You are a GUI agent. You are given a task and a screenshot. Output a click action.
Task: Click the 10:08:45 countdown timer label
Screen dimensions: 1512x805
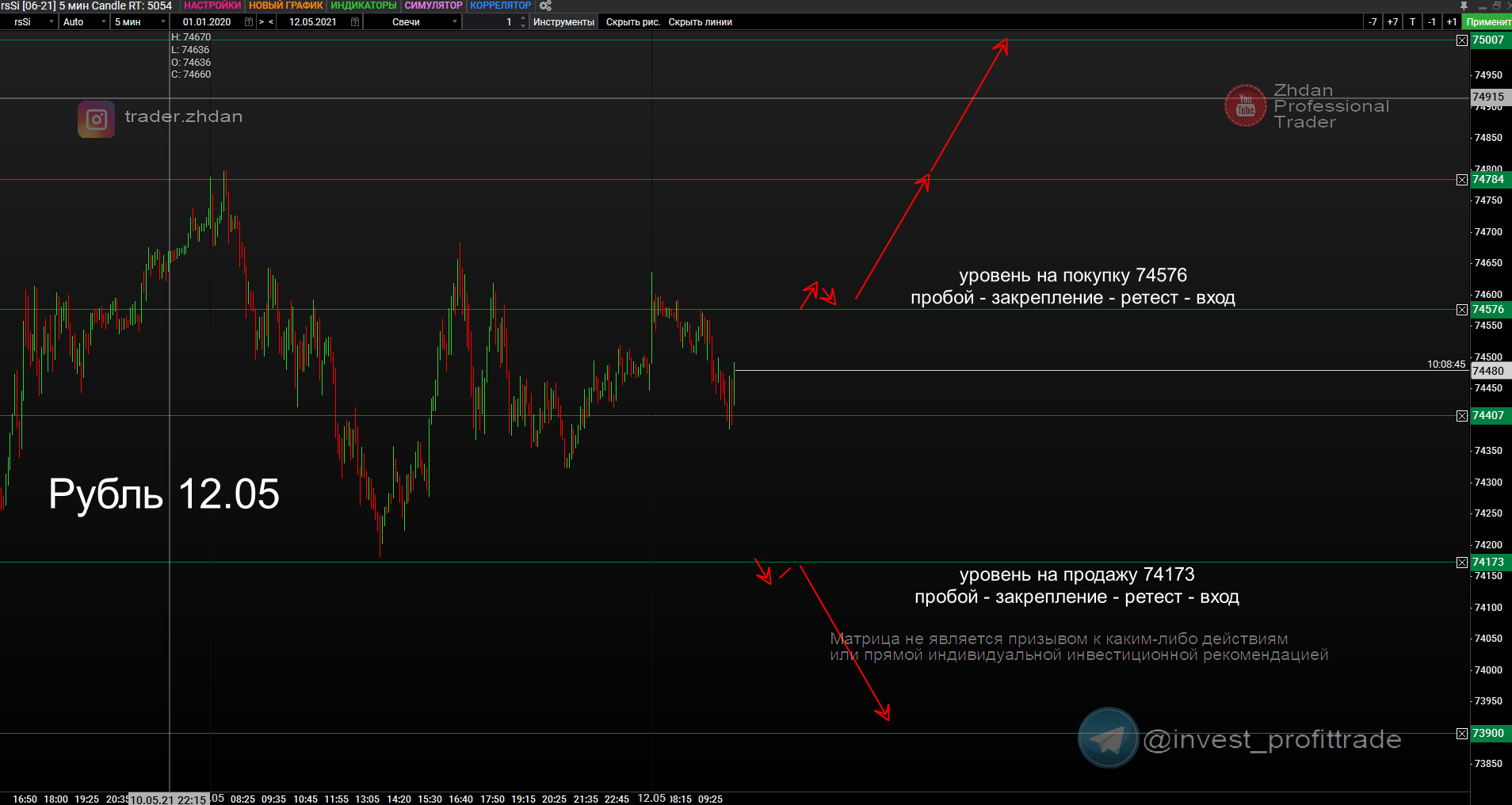1446,364
